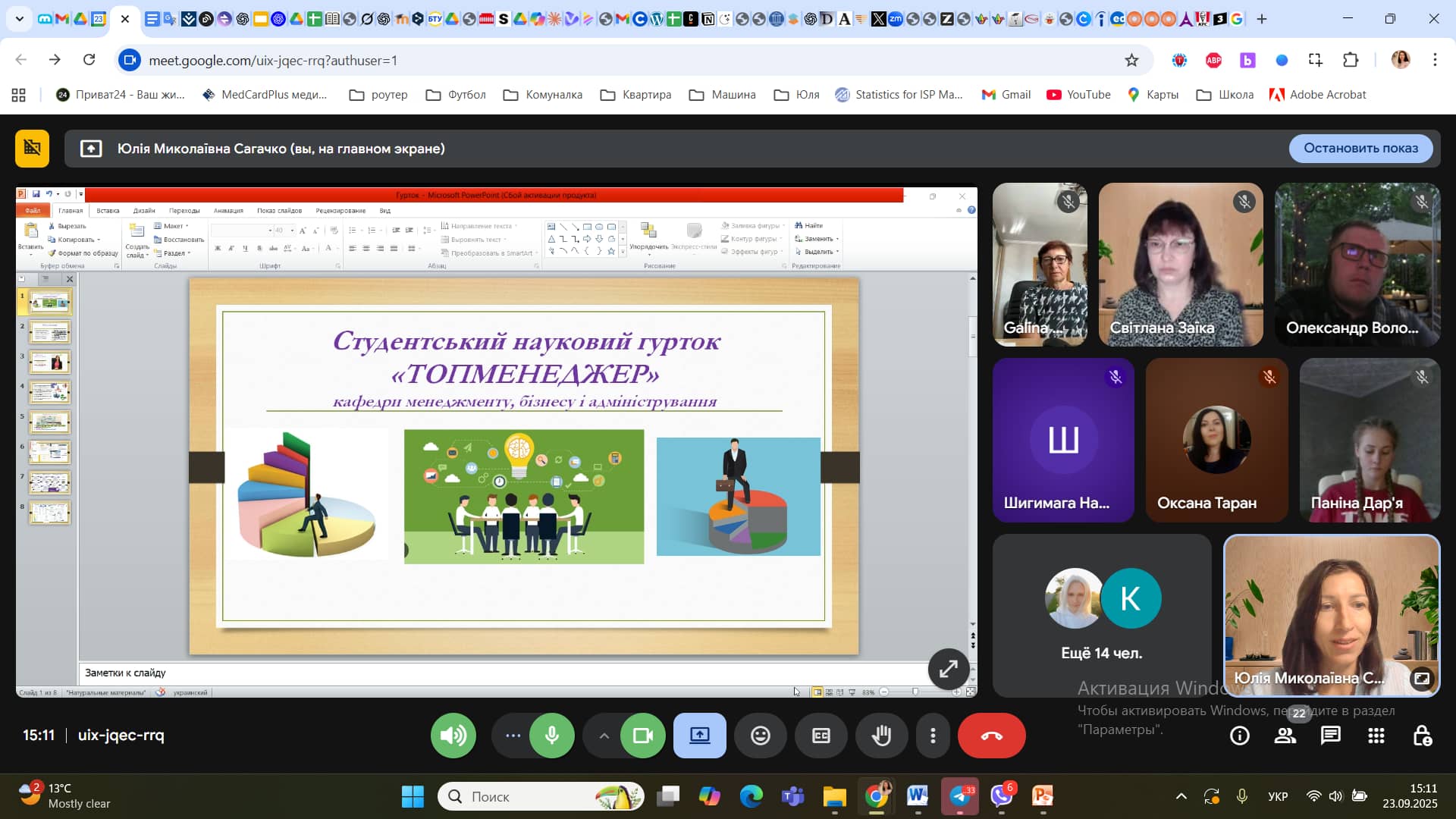Open more options vertical dots menu

[x=933, y=736]
